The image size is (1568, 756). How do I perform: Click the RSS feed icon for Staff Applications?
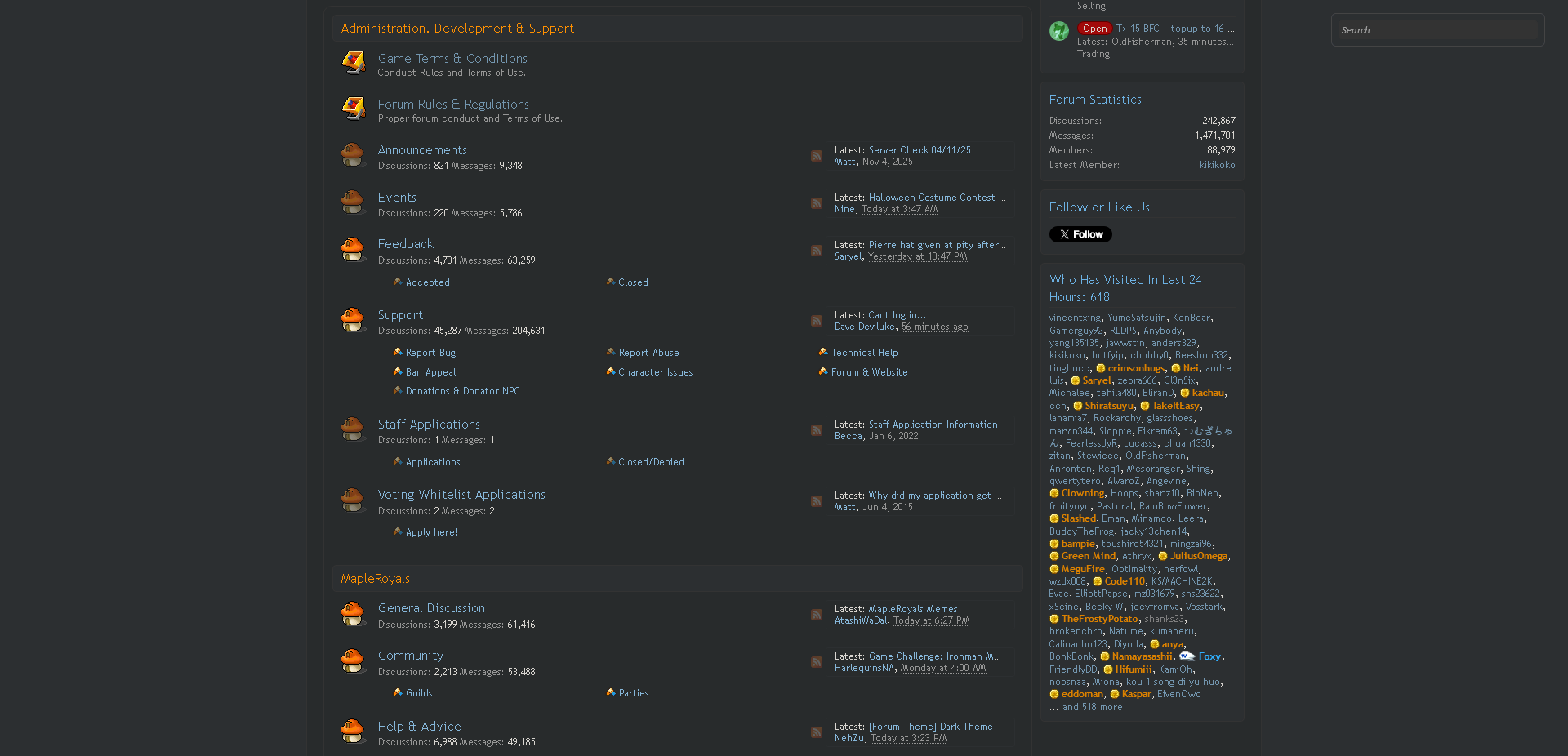click(x=816, y=430)
